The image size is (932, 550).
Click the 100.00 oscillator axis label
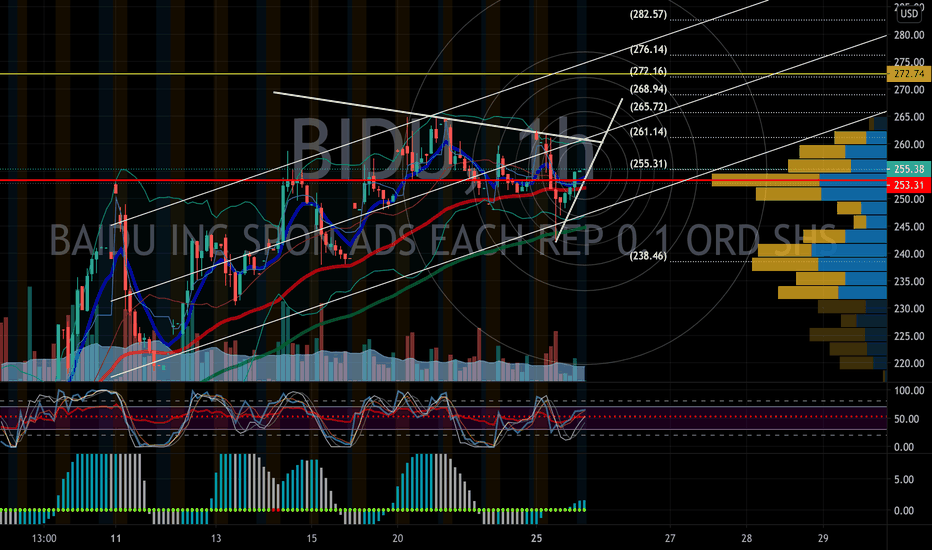909,391
